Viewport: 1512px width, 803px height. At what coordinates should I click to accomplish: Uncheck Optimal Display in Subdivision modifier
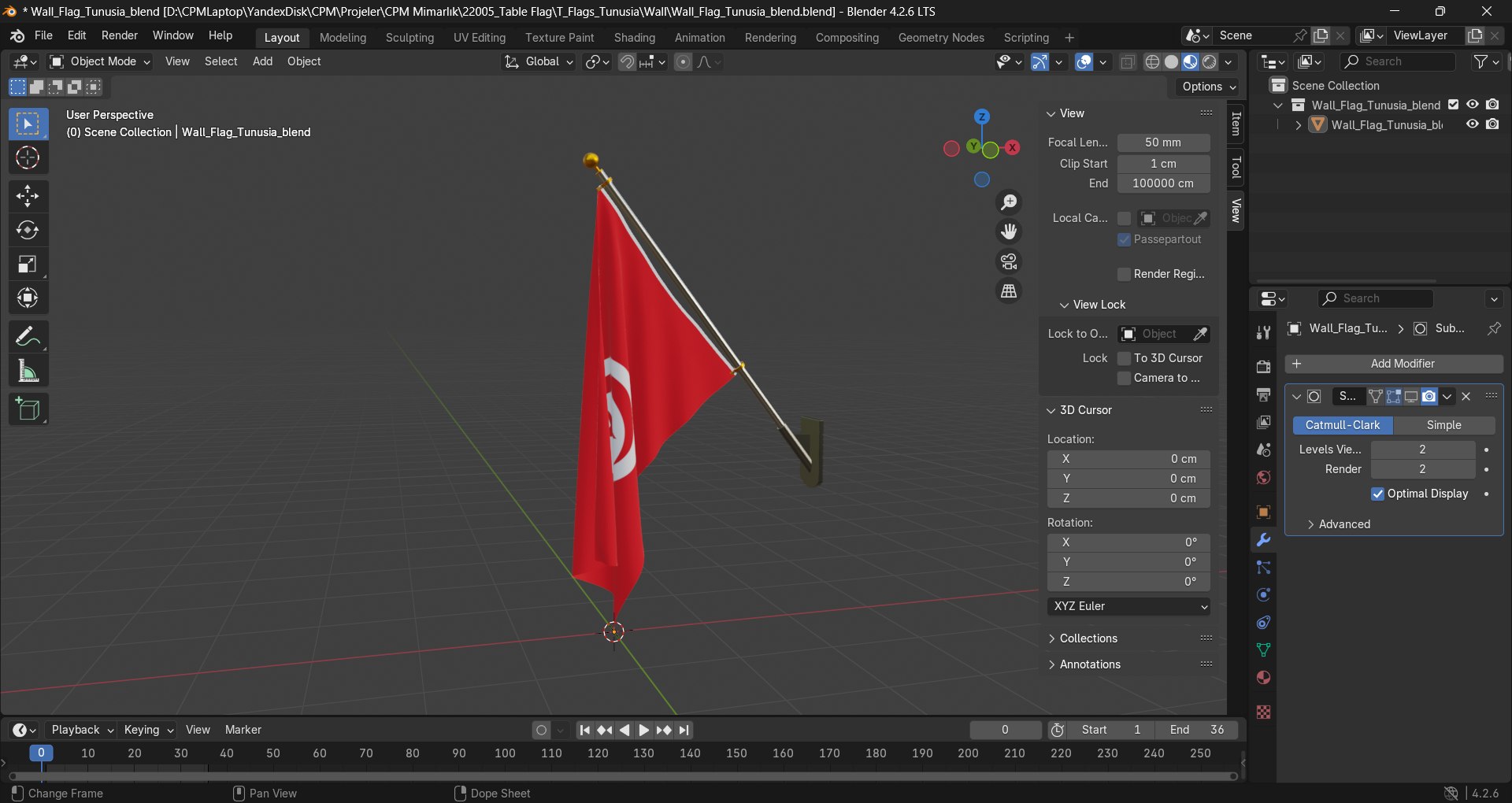pyautogui.click(x=1377, y=494)
